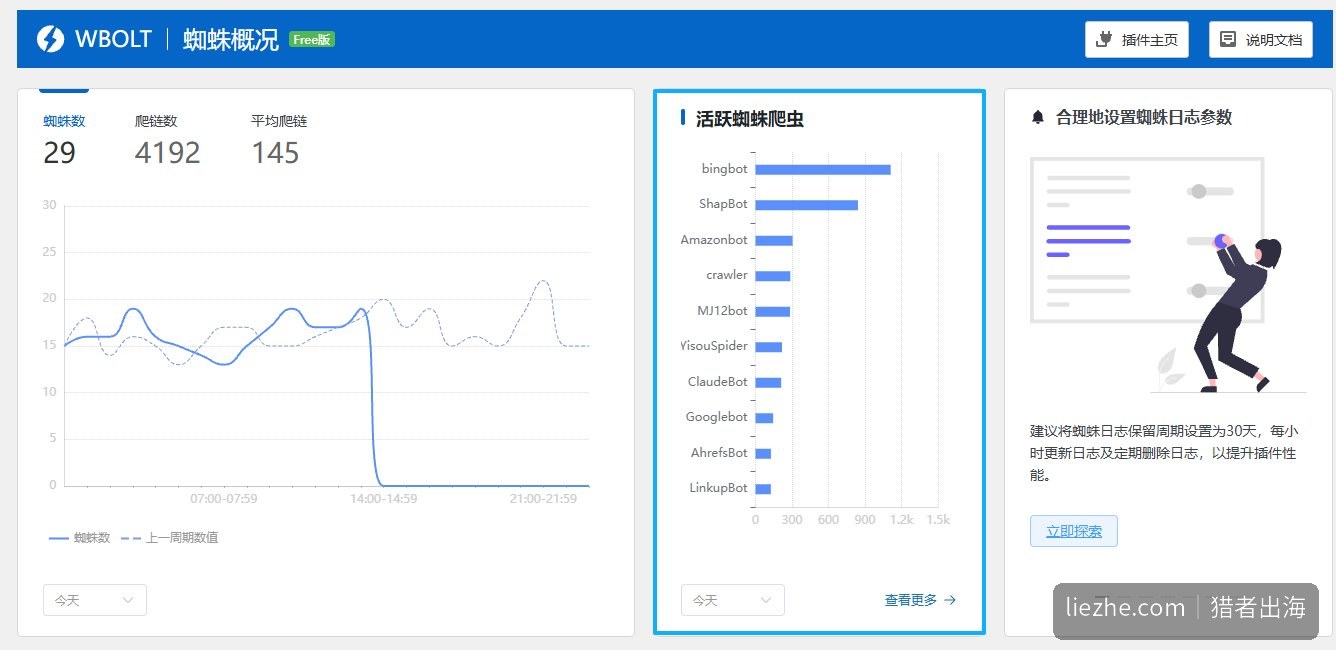Click the 建议将蜘蛛日志保留周期 tip paragraph
Screen dimensions: 1336x650
point(1164,454)
